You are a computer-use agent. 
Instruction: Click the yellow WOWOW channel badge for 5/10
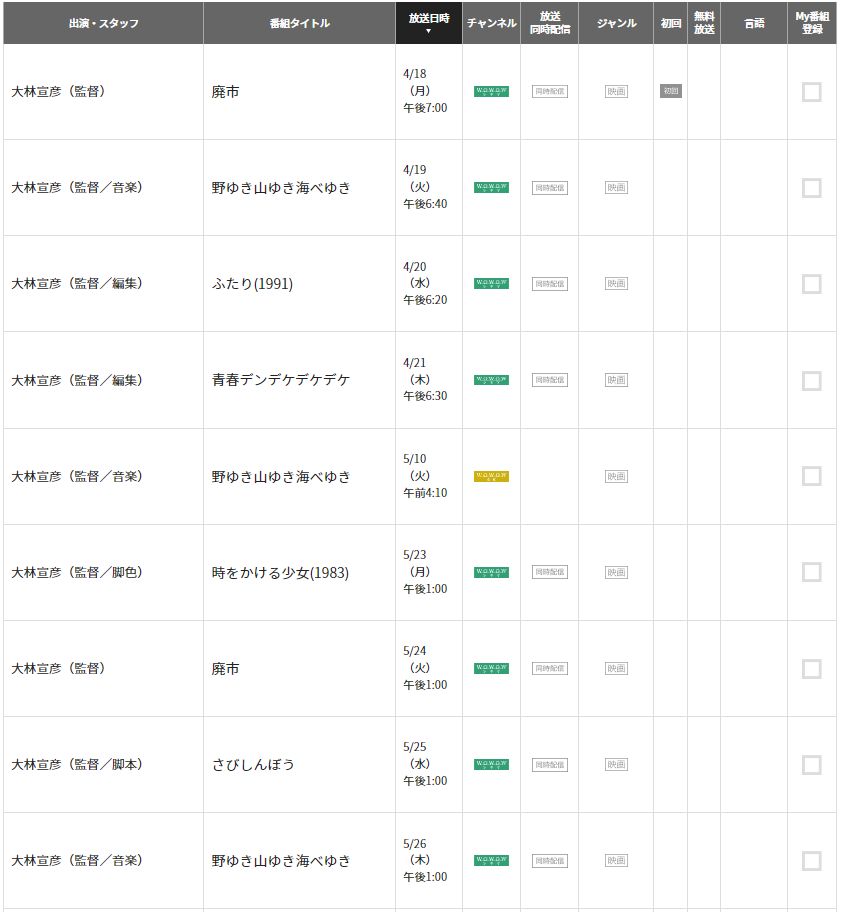(491, 476)
